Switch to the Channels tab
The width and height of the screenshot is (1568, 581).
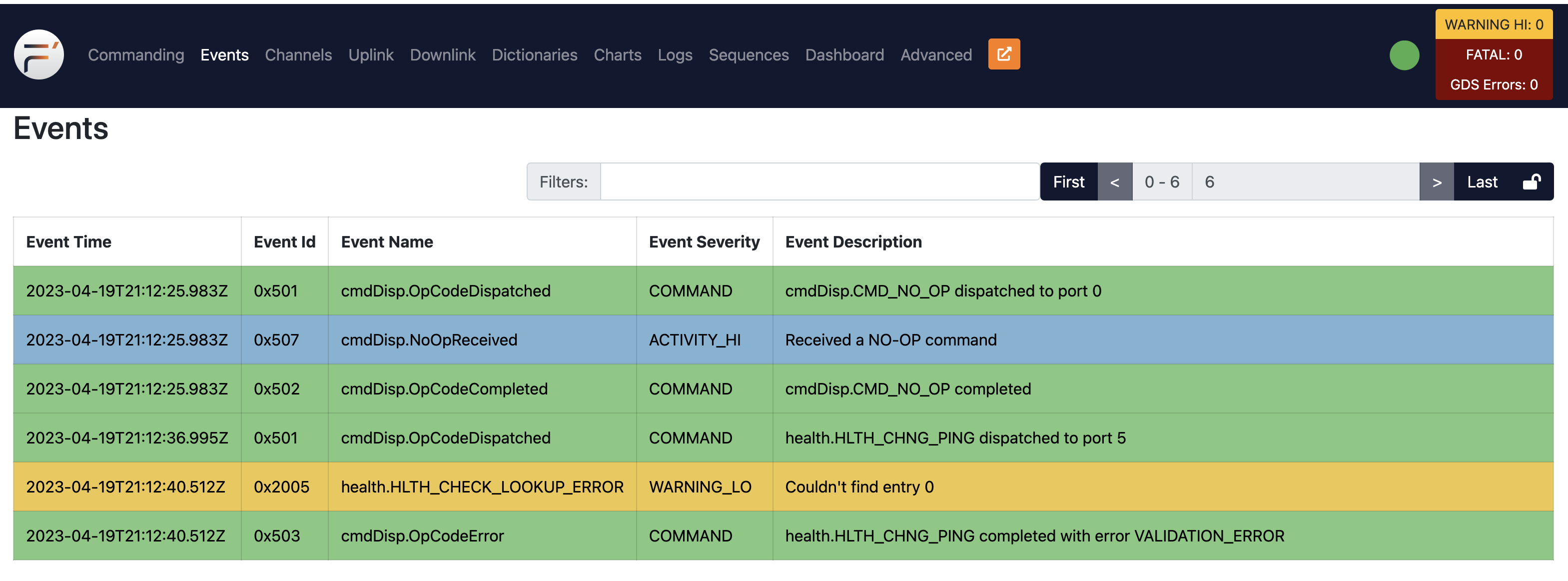click(x=298, y=55)
